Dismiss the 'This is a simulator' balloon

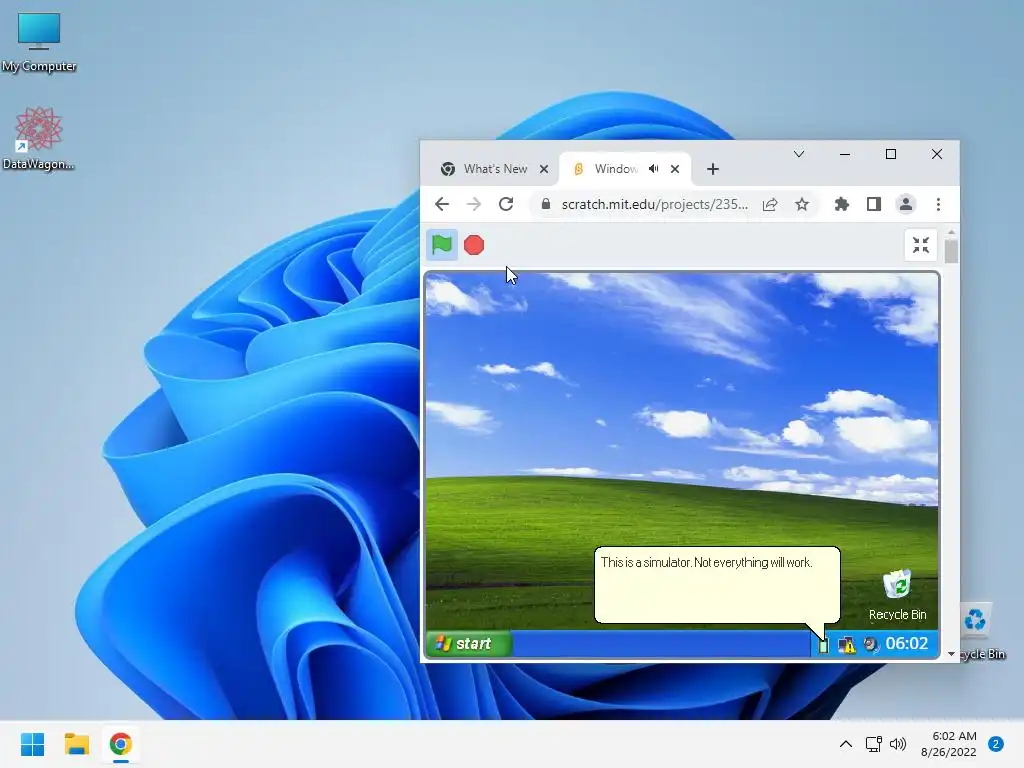717,585
